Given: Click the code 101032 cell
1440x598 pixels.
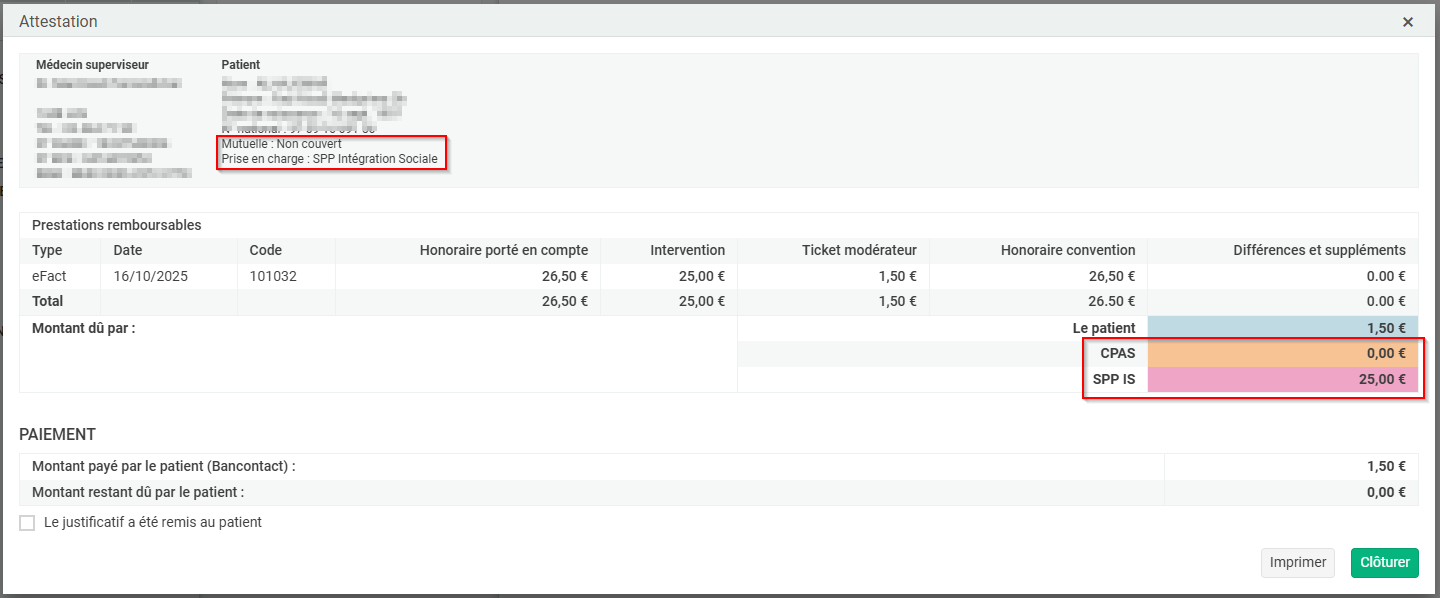Looking at the screenshot, I should (x=273, y=276).
